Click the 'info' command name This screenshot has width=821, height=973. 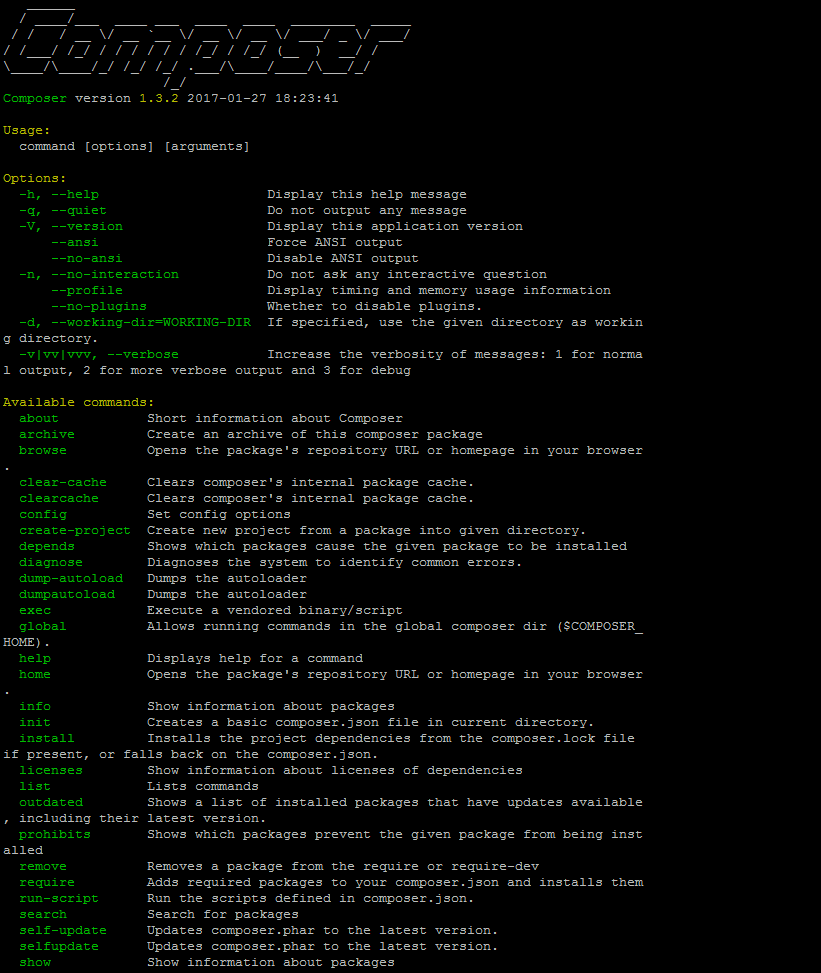click(35, 706)
